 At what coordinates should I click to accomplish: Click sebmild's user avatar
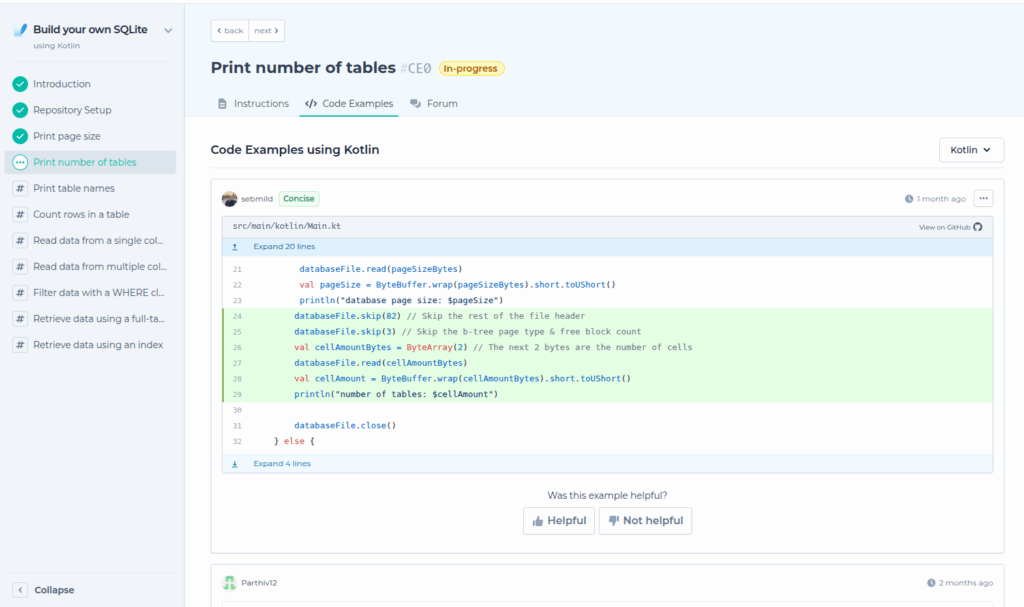(229, 199)
